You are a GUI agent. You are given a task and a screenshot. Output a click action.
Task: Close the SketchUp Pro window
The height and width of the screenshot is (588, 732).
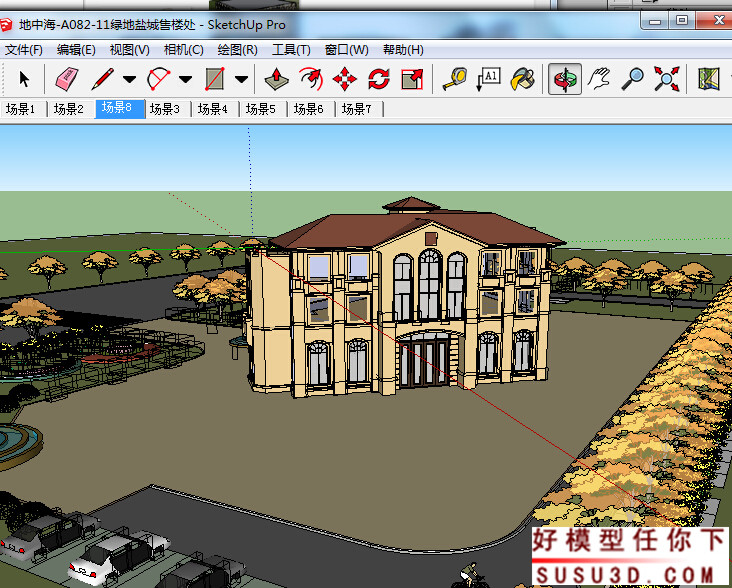coord(717,21)
